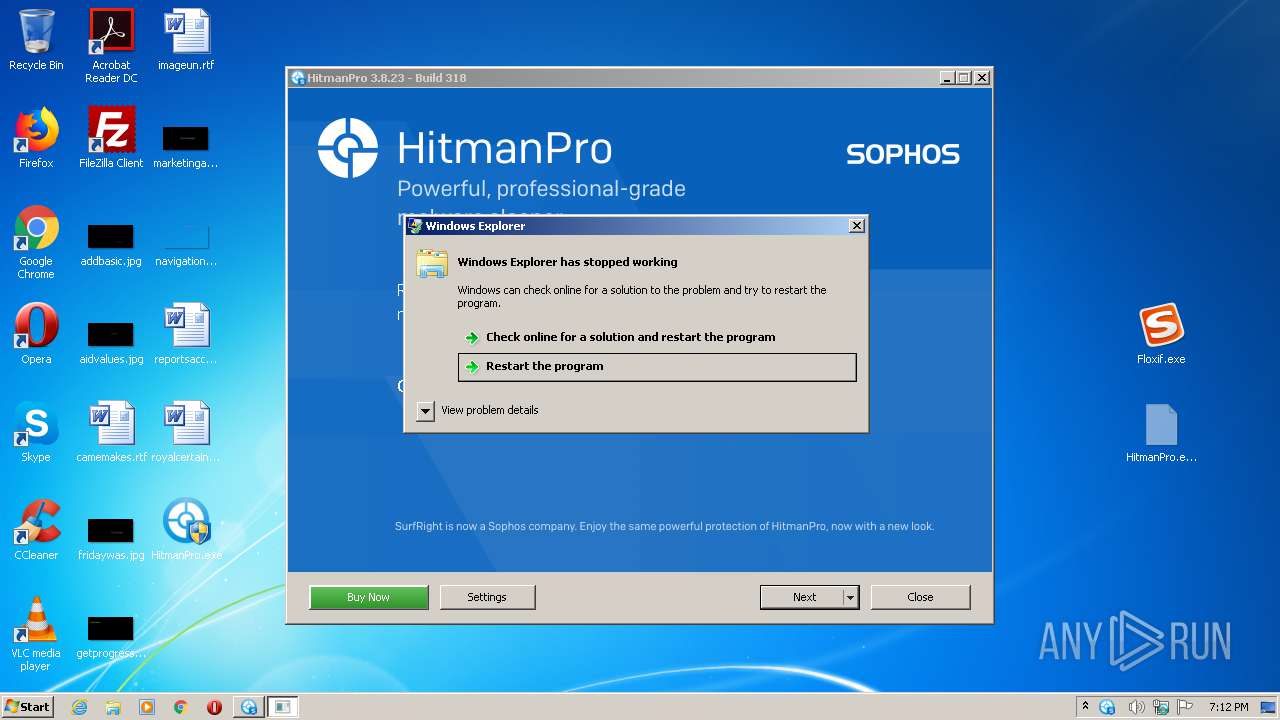1280x720 pixels.
Task: Close the Windows Explorer error dialog
Action: coord(856,226)
